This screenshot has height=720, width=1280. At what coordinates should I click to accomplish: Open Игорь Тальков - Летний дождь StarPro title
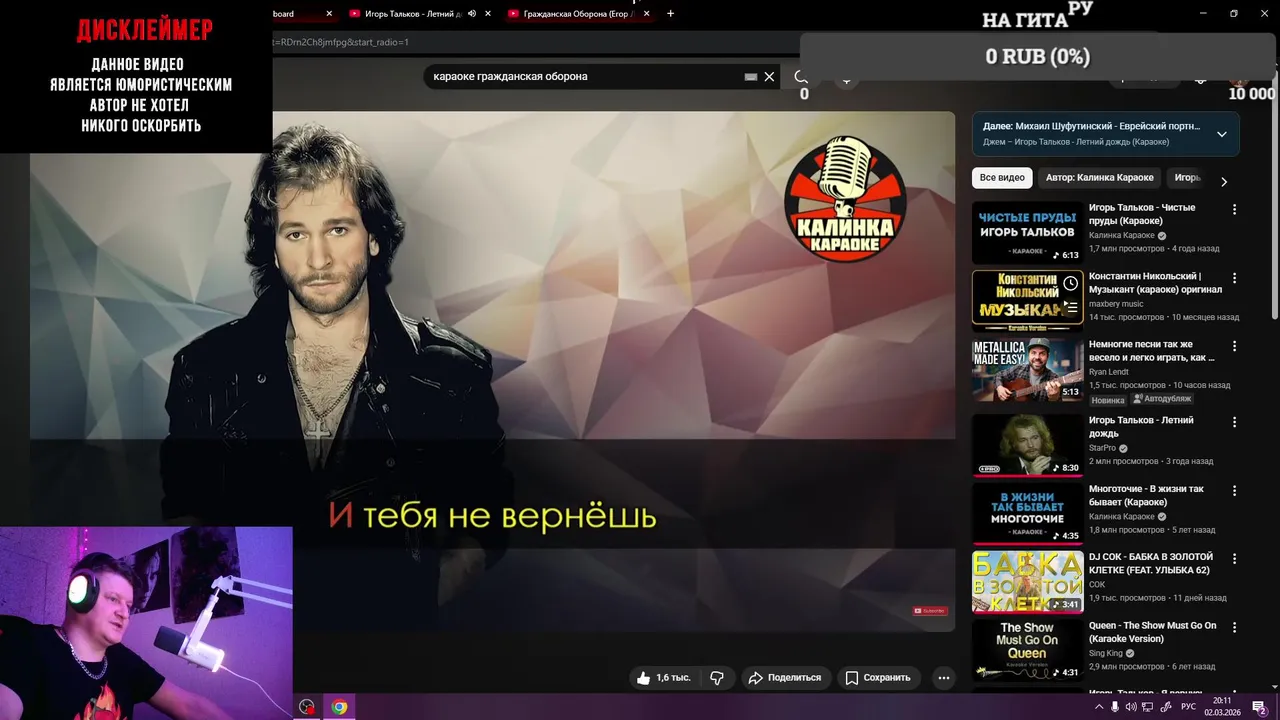(x=1141, y=427)
